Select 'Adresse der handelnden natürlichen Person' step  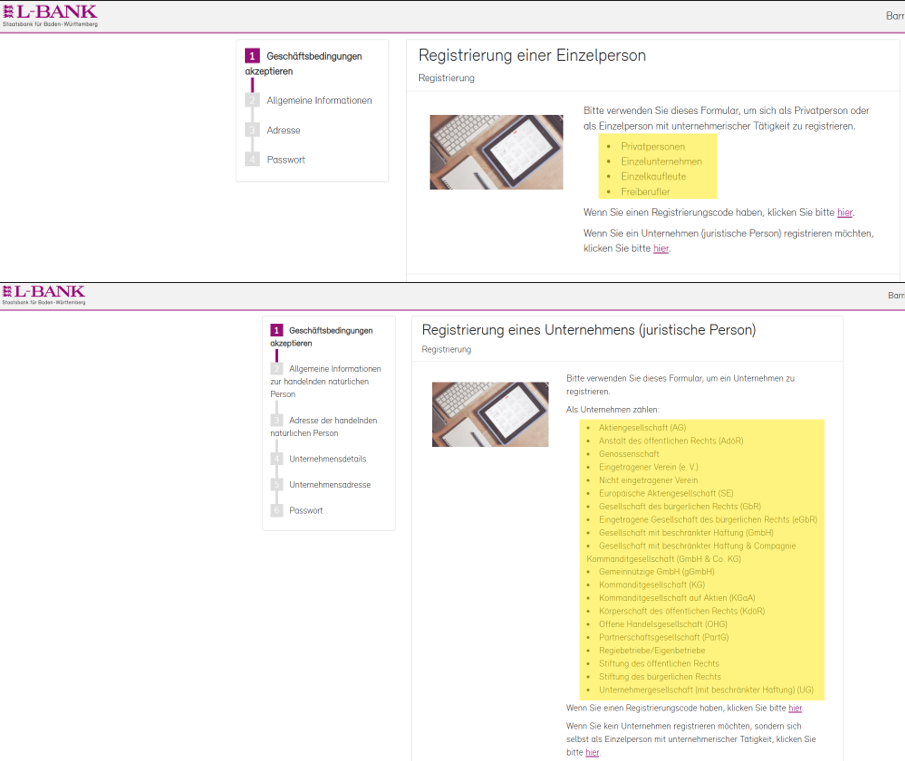(323, 427)
